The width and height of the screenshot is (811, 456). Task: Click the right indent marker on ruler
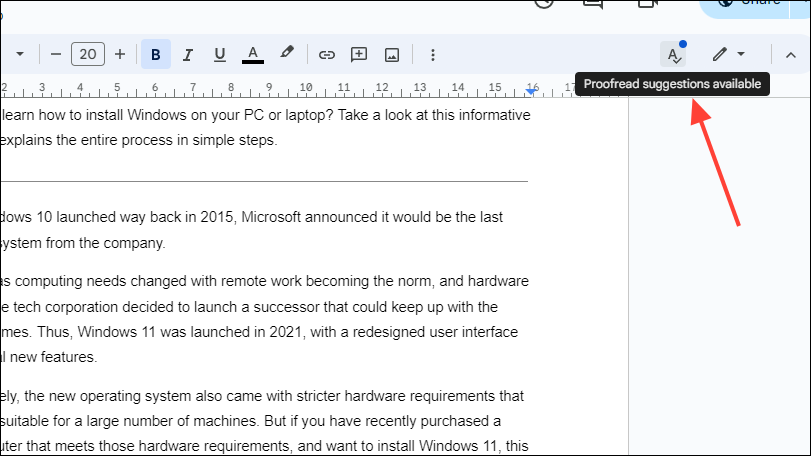[x=531, y=92]
